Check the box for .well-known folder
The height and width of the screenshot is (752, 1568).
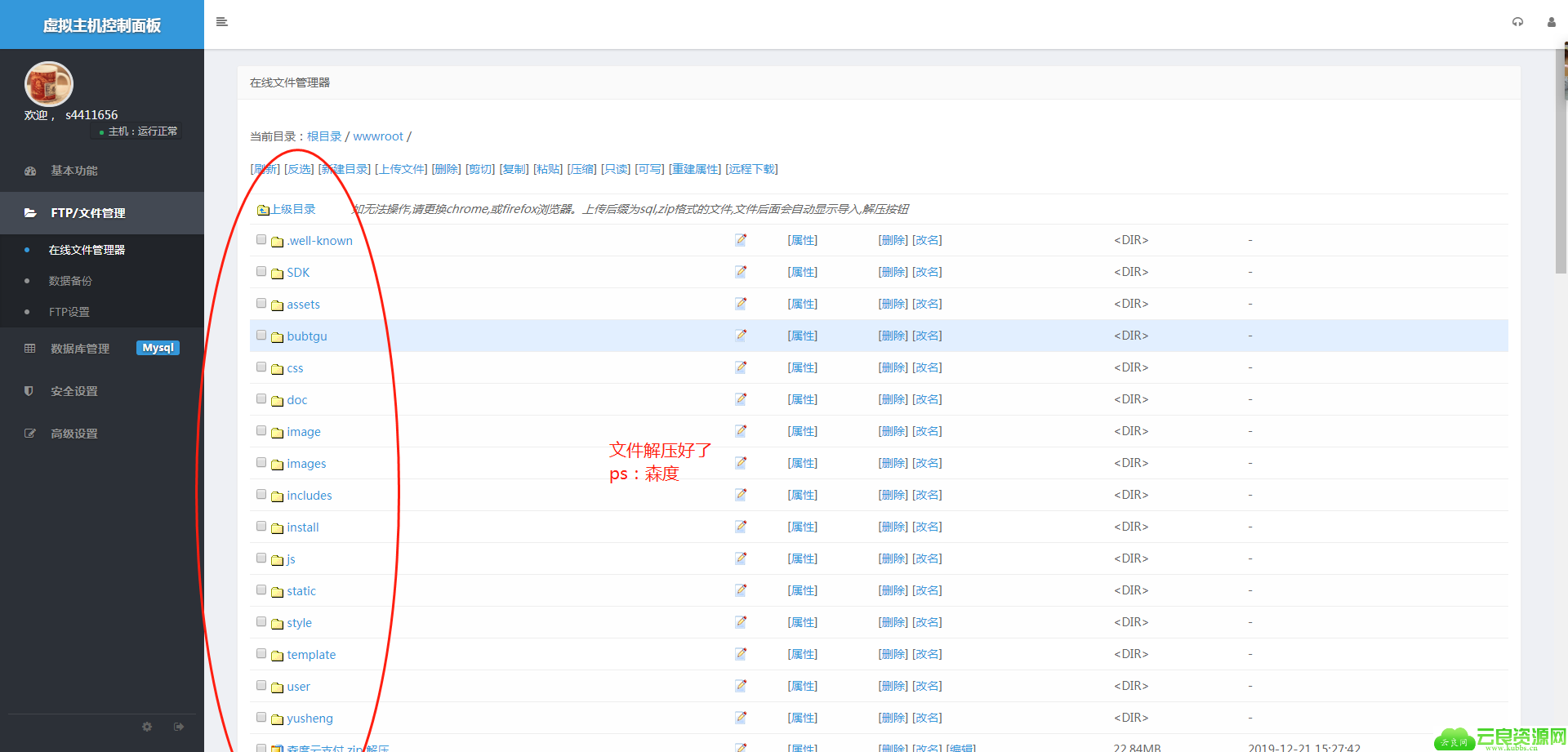pyautogui.click(x=261, y=239)
